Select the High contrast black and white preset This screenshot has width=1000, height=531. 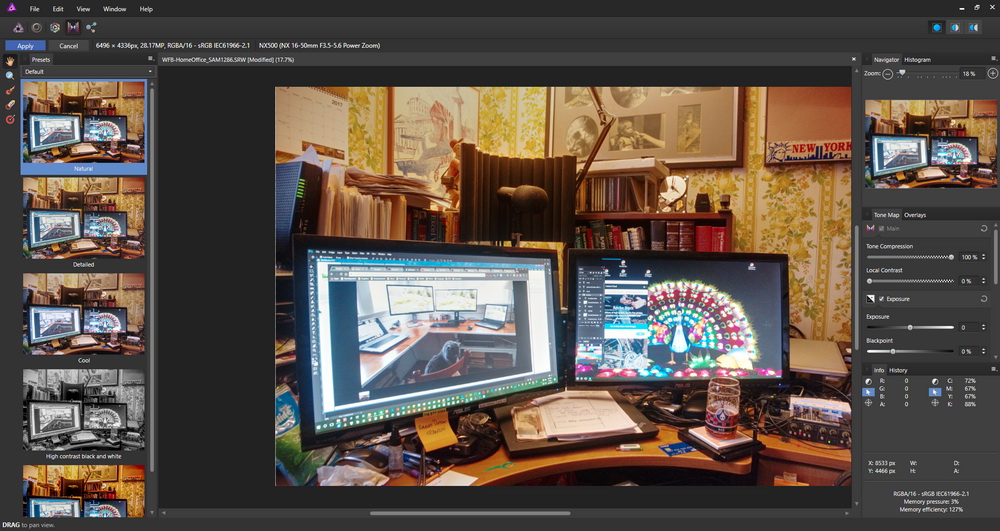pyautogui.click(x=84, y=410)
